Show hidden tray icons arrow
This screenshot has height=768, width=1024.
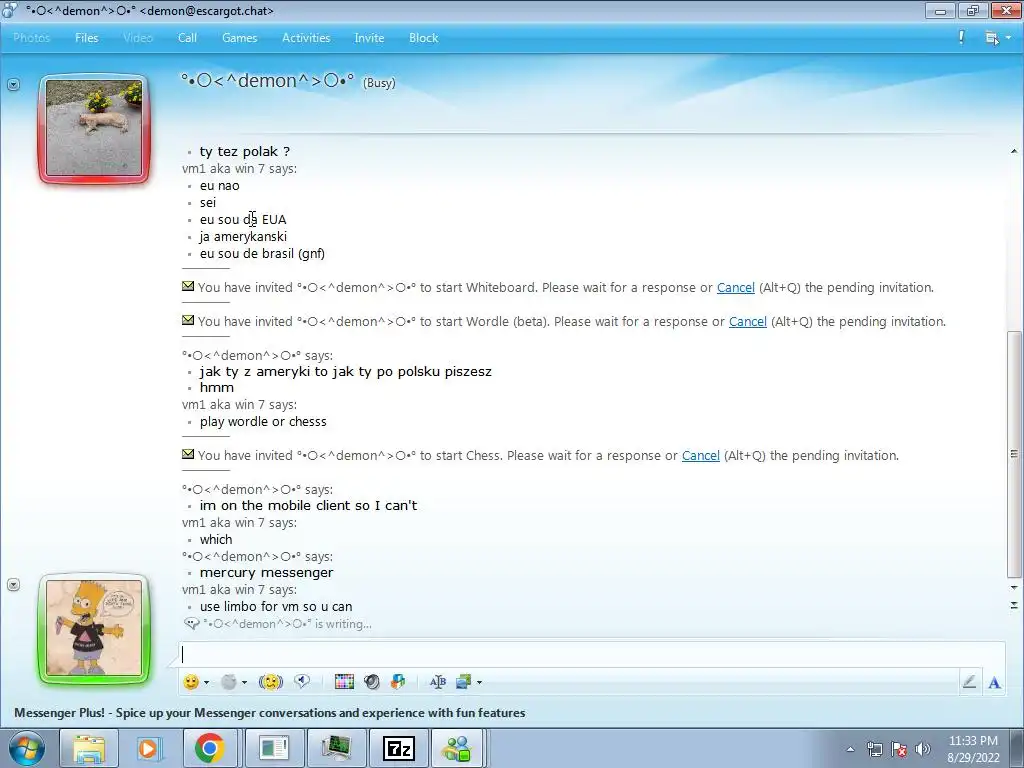pyautogui.click(x=850, y=749)
